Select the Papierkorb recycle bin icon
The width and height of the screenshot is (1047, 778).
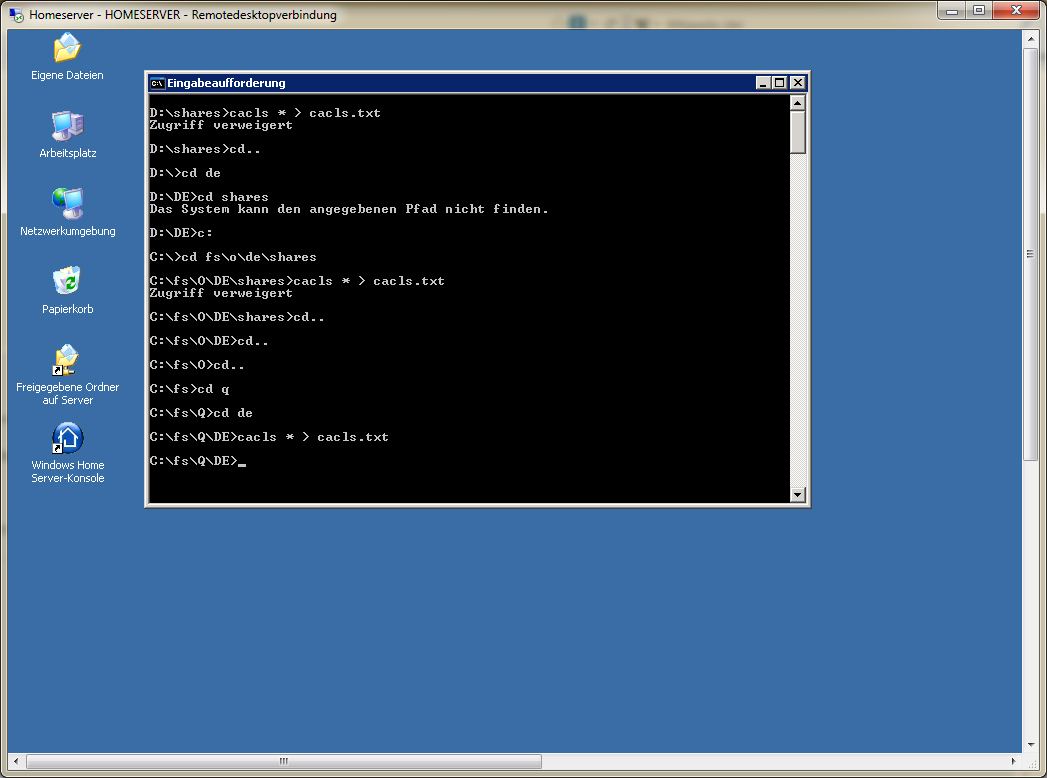pos(67,282)
